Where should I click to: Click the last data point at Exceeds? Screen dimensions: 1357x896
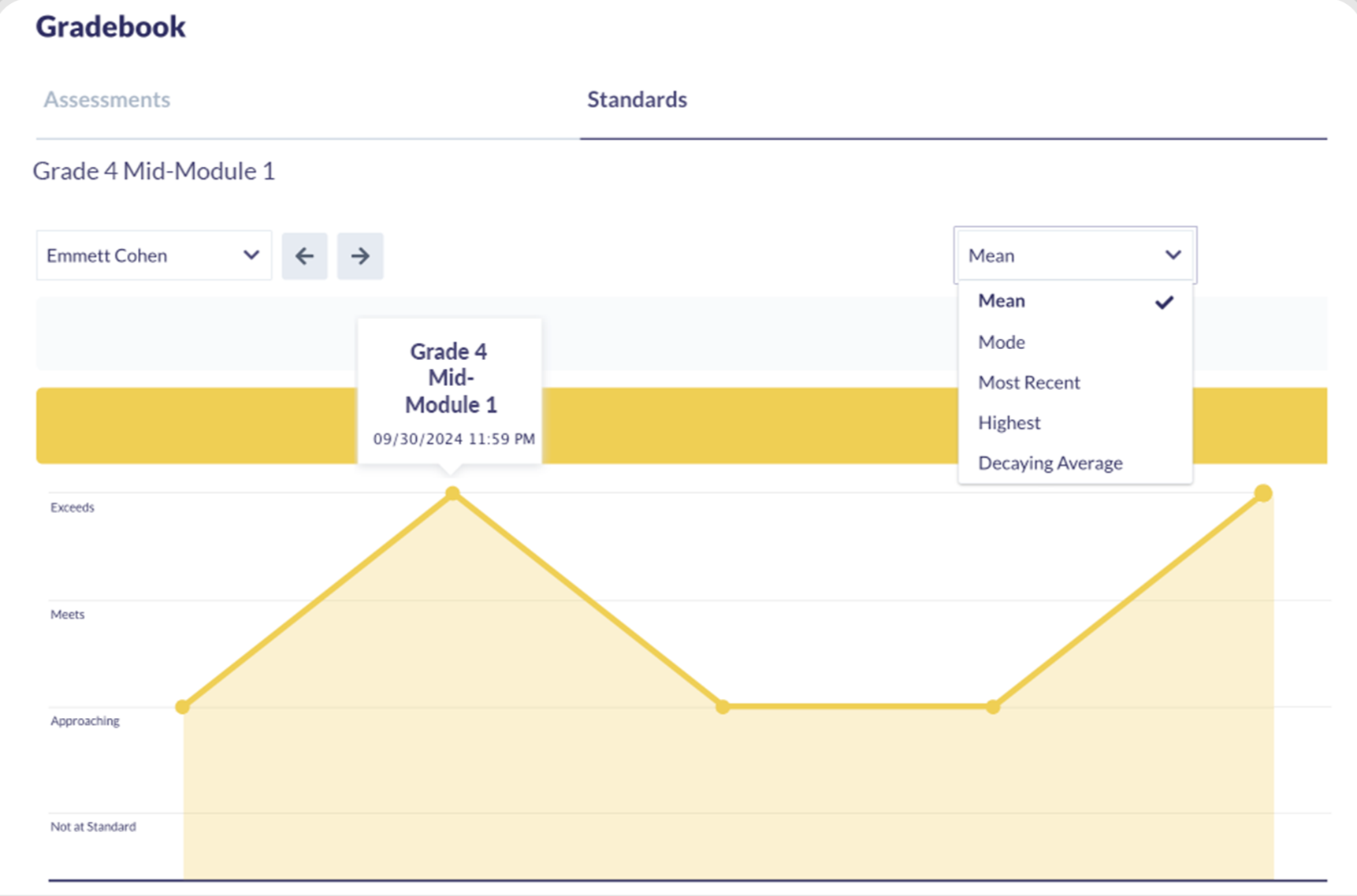click(x=1263, y=493)
